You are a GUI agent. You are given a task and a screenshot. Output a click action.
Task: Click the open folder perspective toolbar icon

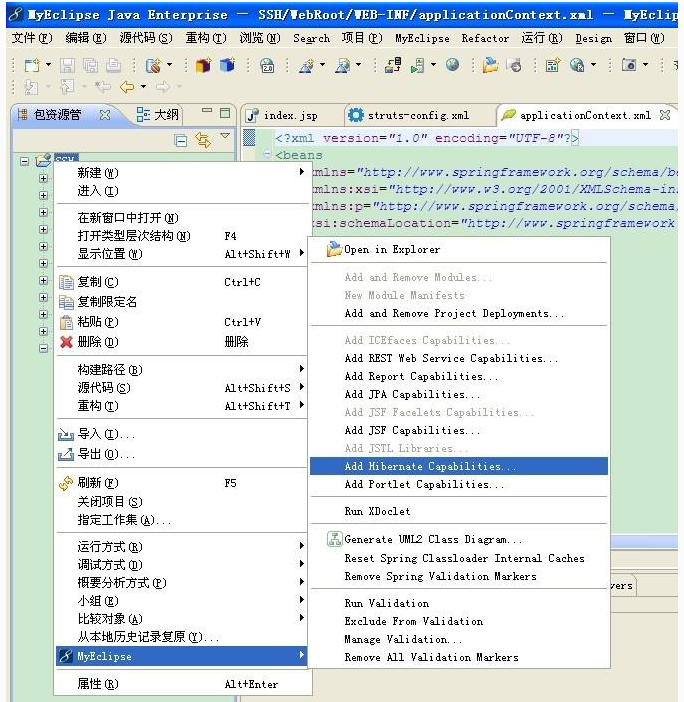pyautogui.click(x=490, y=65)
